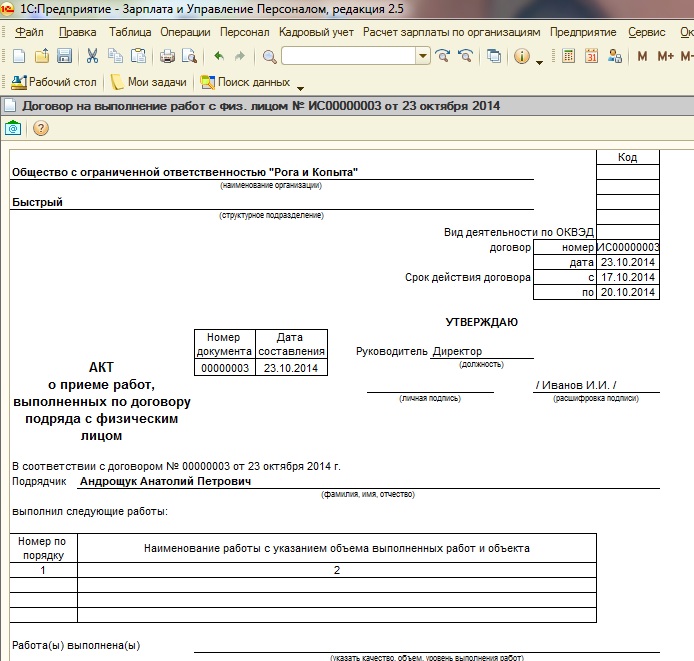
Task: Click the magnifier Find icon
Action: [269, 56]
